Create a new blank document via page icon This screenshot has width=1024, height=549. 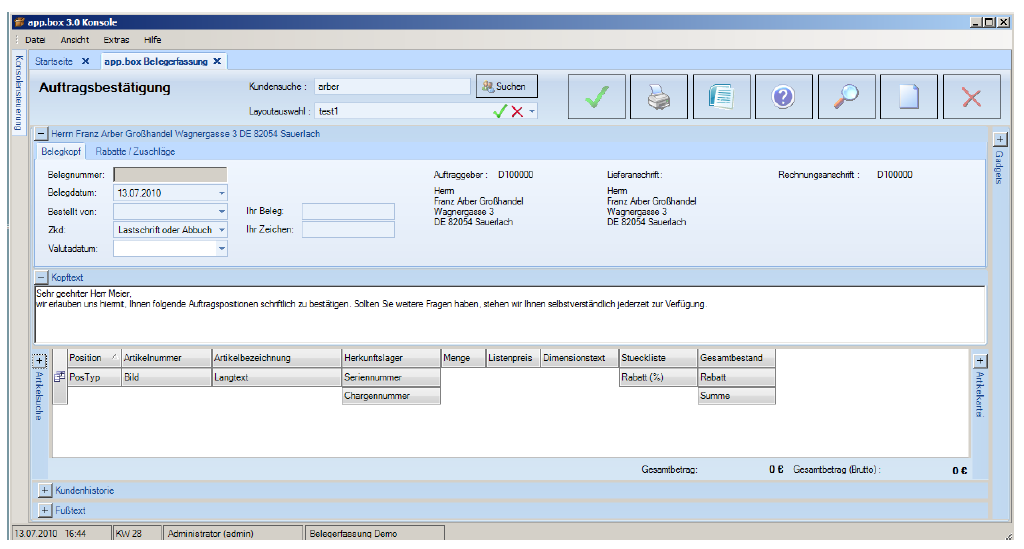[x=908, y=97]
